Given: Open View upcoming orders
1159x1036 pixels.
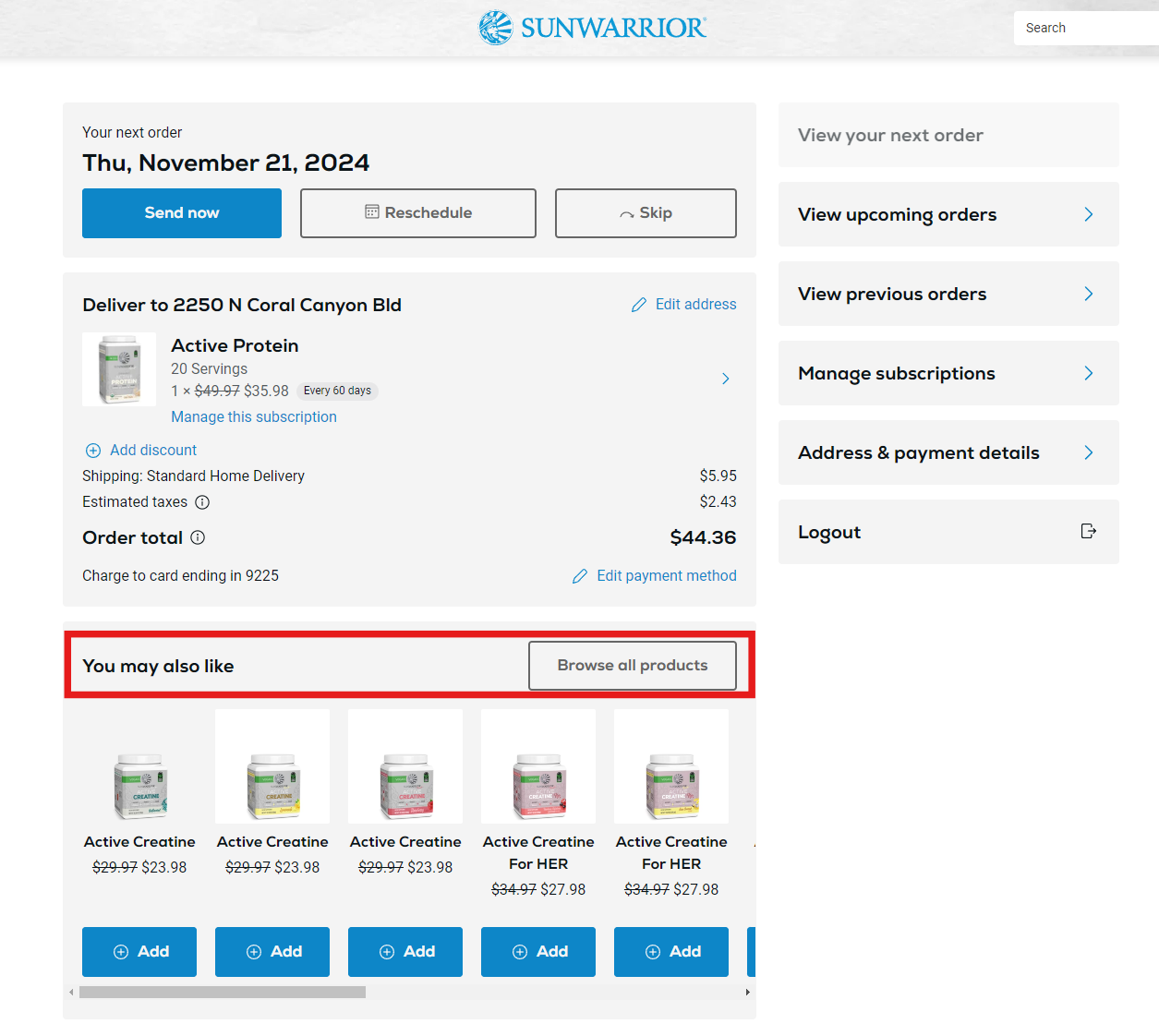Looking at the screenshot, I should [x=948, y=214].
